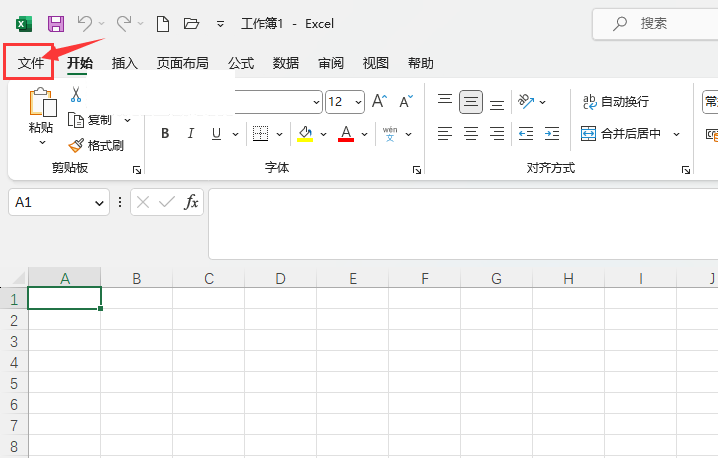Redo the last action
Viewport: 718px width, 458px height.
(x=124, y=23)
